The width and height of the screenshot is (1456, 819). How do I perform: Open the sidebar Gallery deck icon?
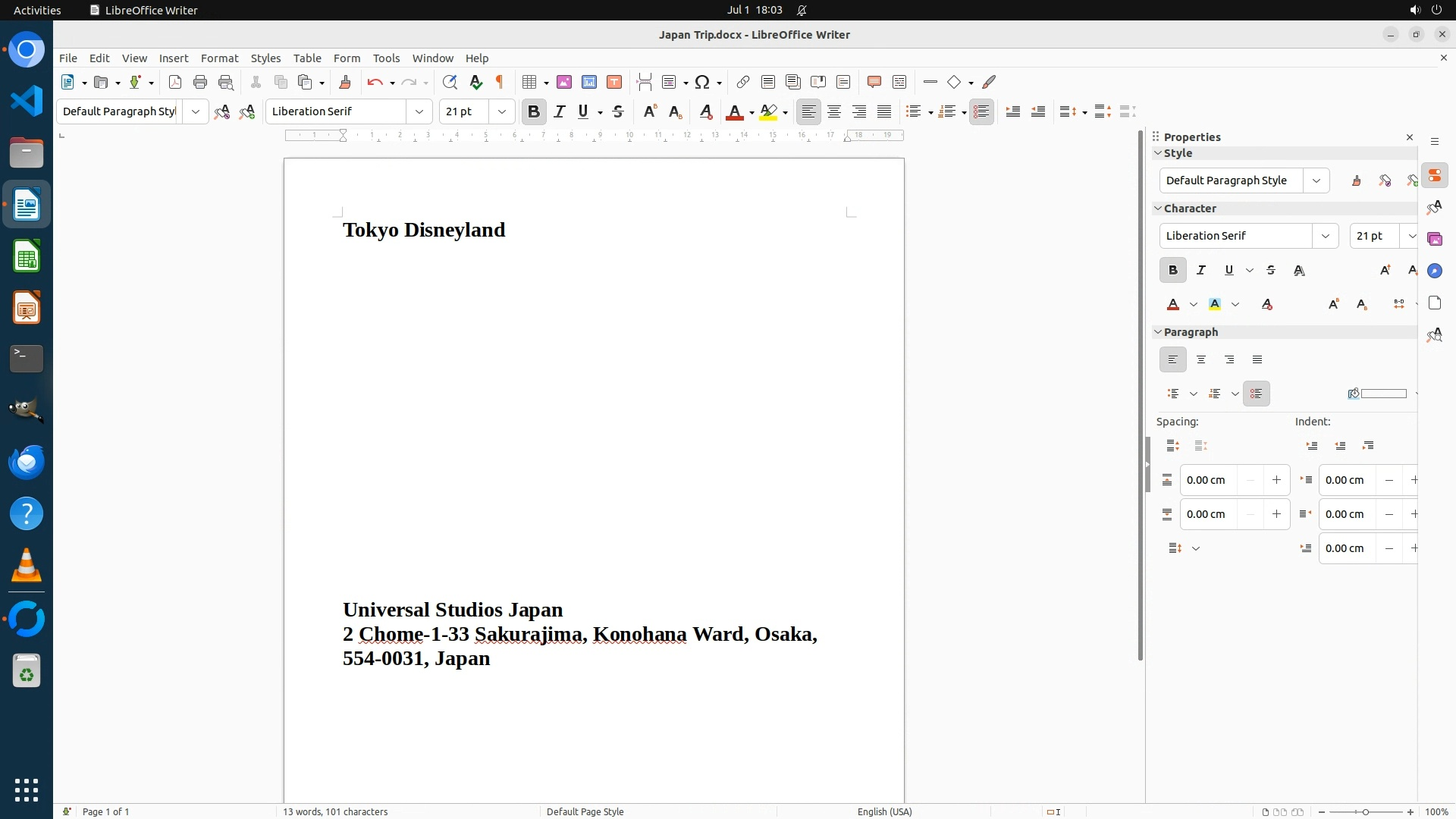click(x=1434, y=240)
